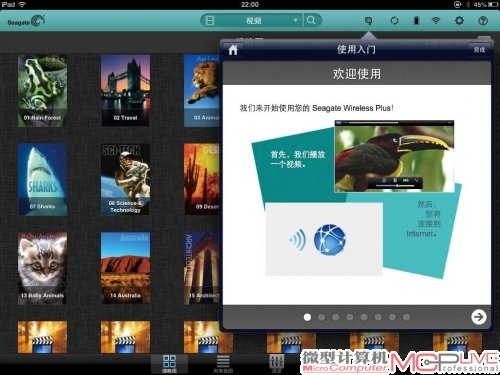
Task: Open the 03 Animals lion video
Action: [x=202, y=91]
